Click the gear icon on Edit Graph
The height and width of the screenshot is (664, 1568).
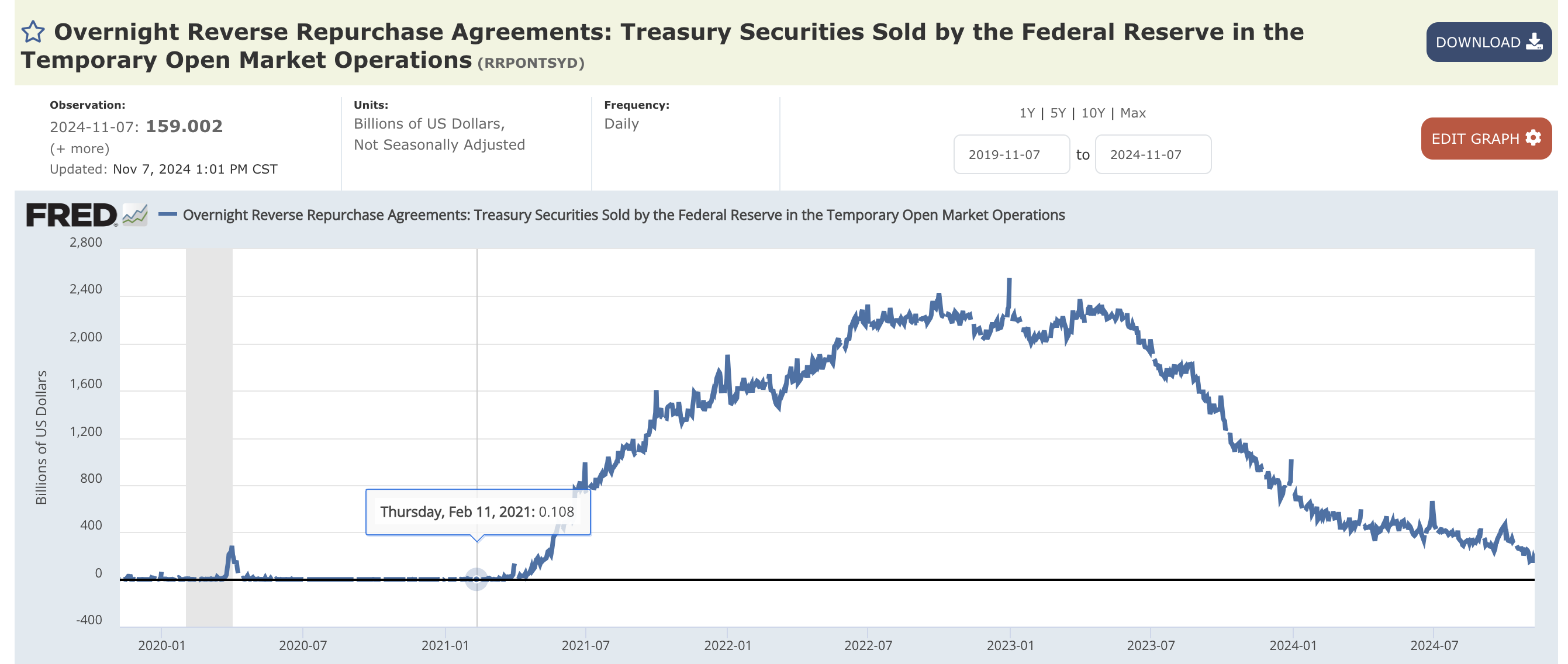pyautogui.click(x=1534, y=138)
